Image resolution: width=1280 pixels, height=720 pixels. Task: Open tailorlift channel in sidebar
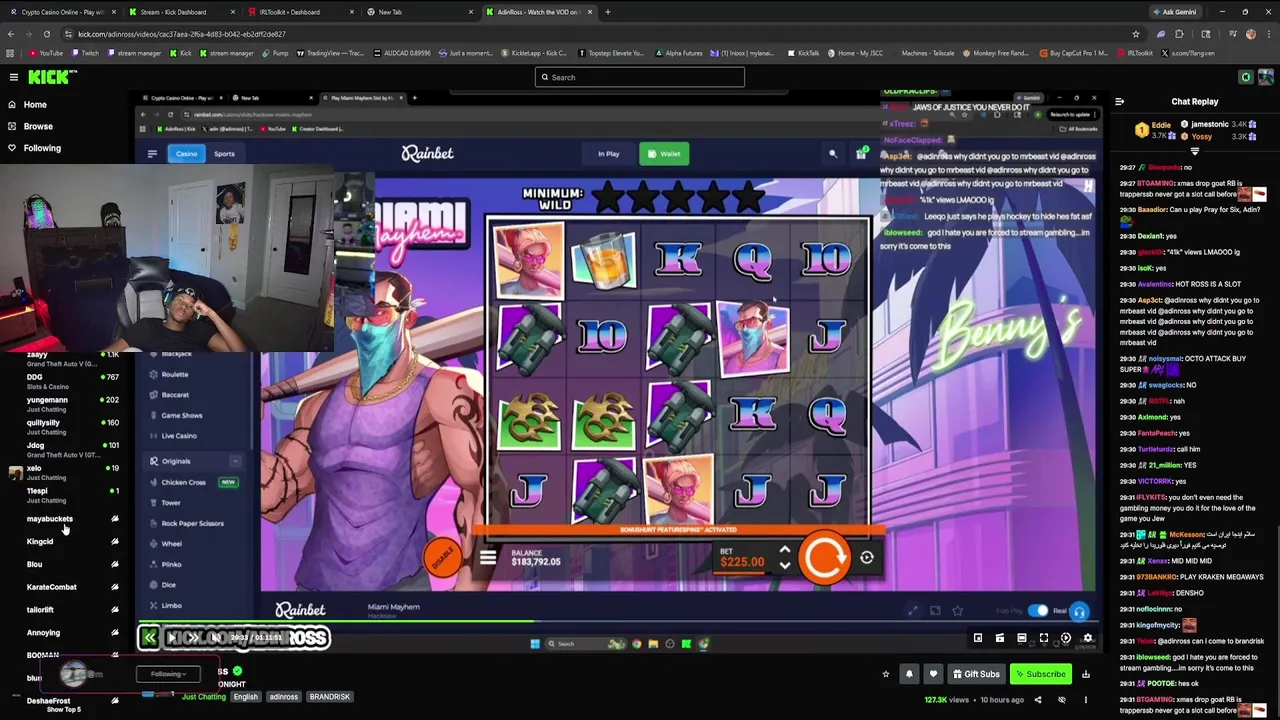coord(40,610)
